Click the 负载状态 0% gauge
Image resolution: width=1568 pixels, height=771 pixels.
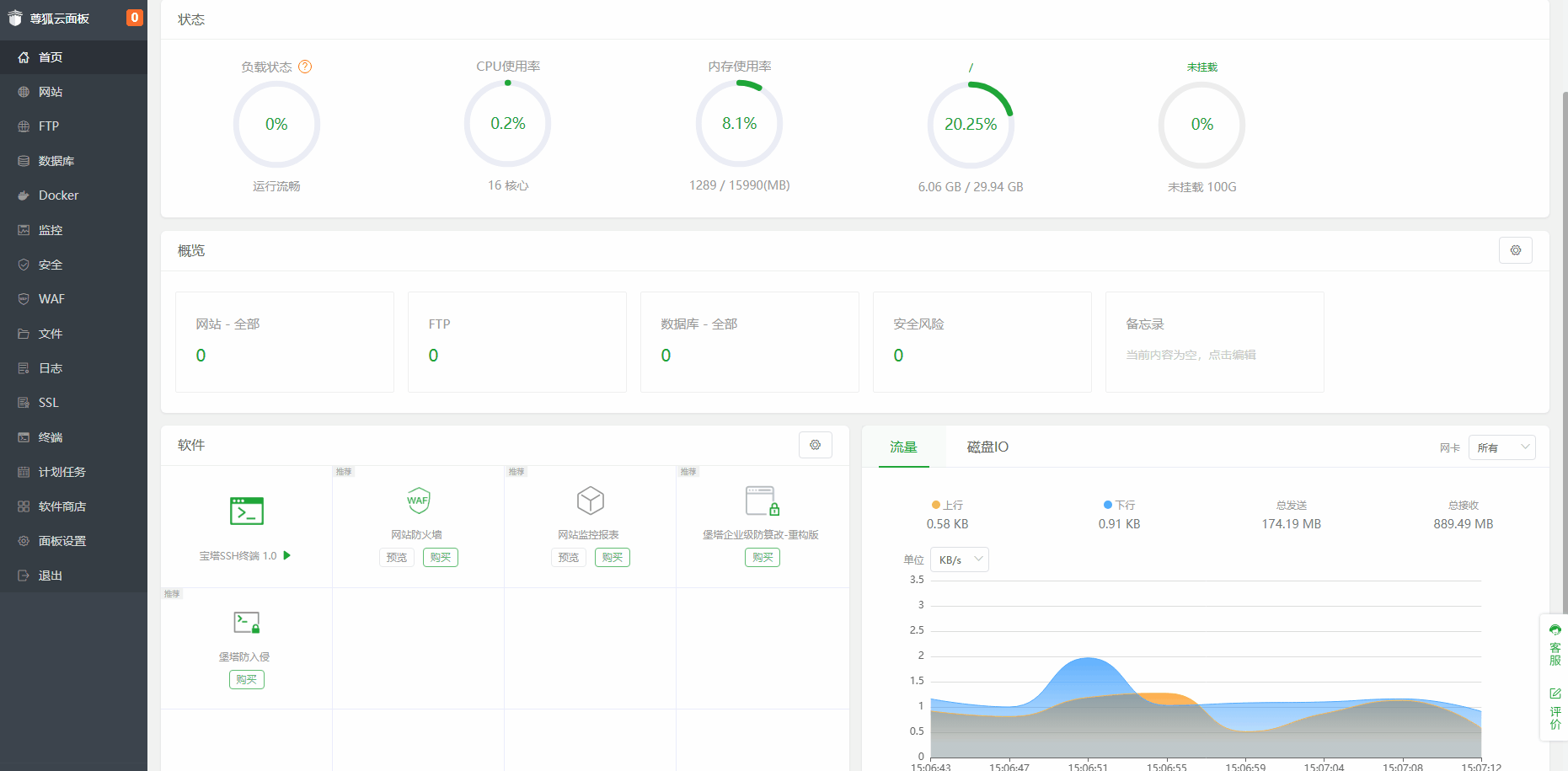(x=276, y=125)
